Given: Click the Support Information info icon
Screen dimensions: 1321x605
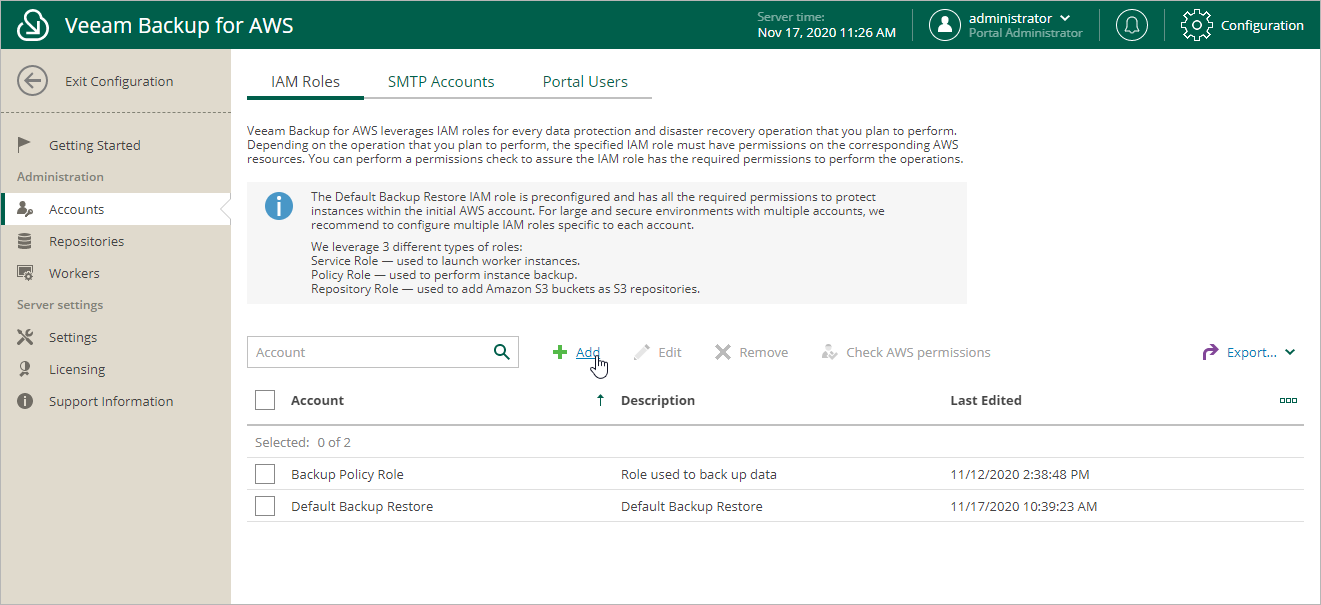Looking at the screenshot, I should [26, 401].
